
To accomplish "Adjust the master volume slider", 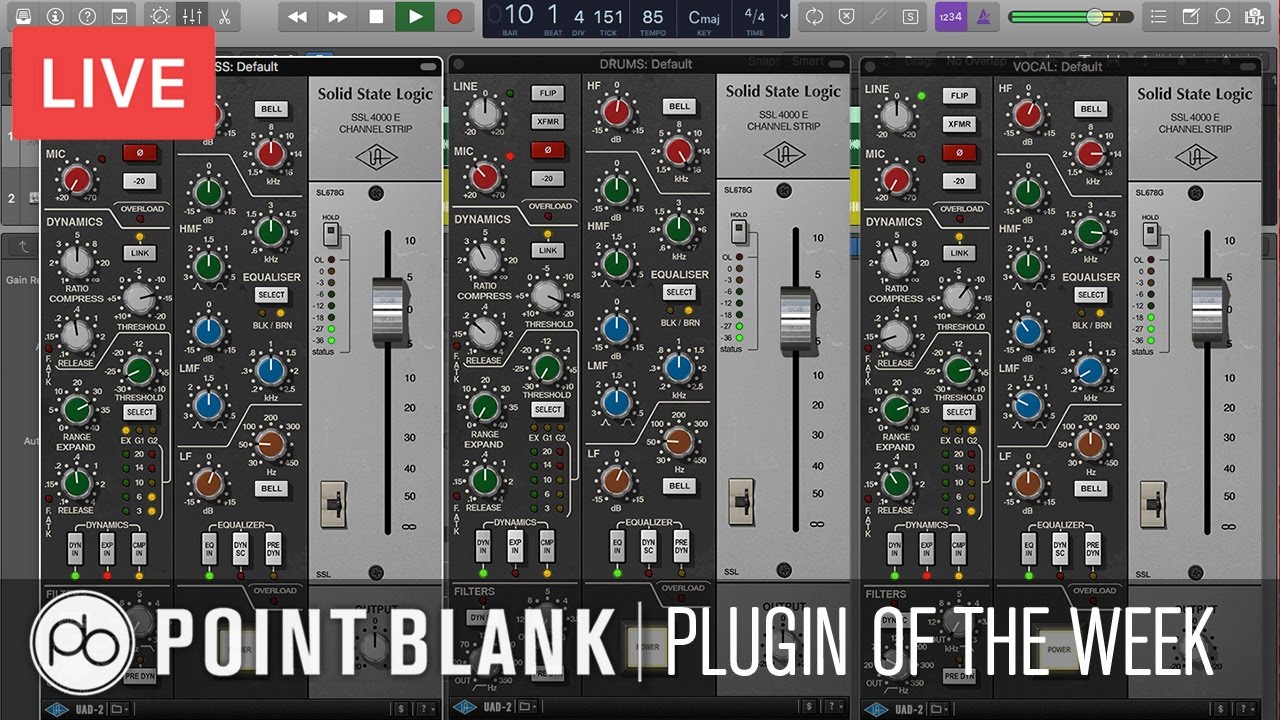I will click(1071, 17).
